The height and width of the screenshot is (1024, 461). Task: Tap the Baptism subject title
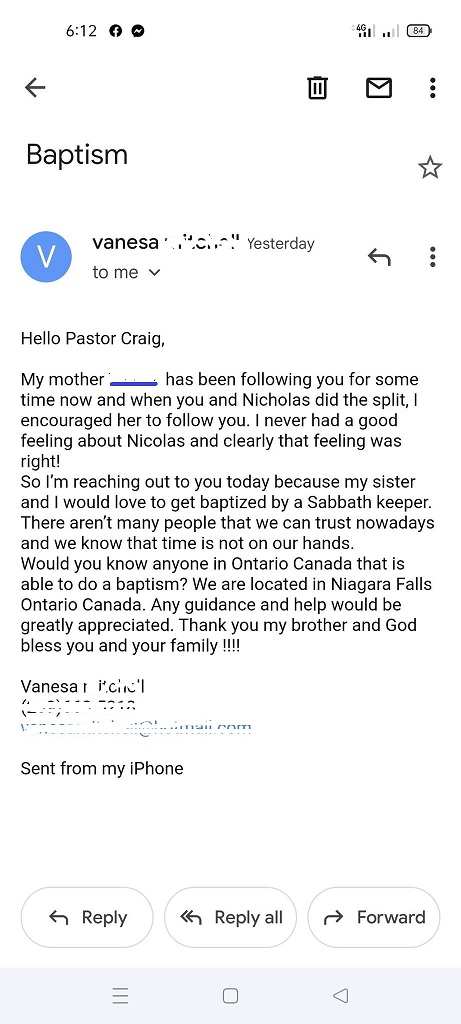pyautogui.click(x=77, y=155)
